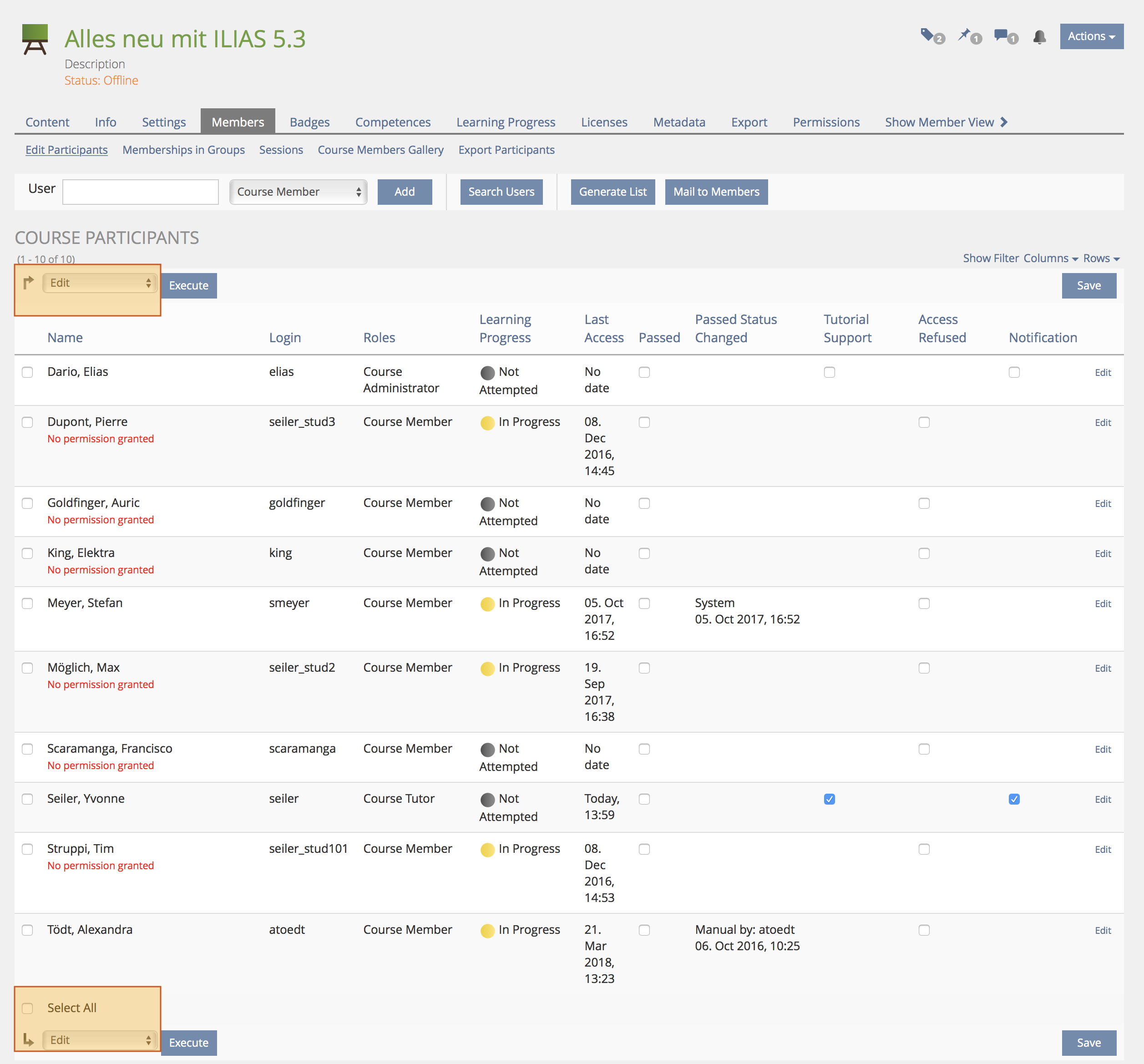This screenshot has height=1064, width=1144.
Task: Open the Actions dropdown menu
Action: tap(1091, 36)
